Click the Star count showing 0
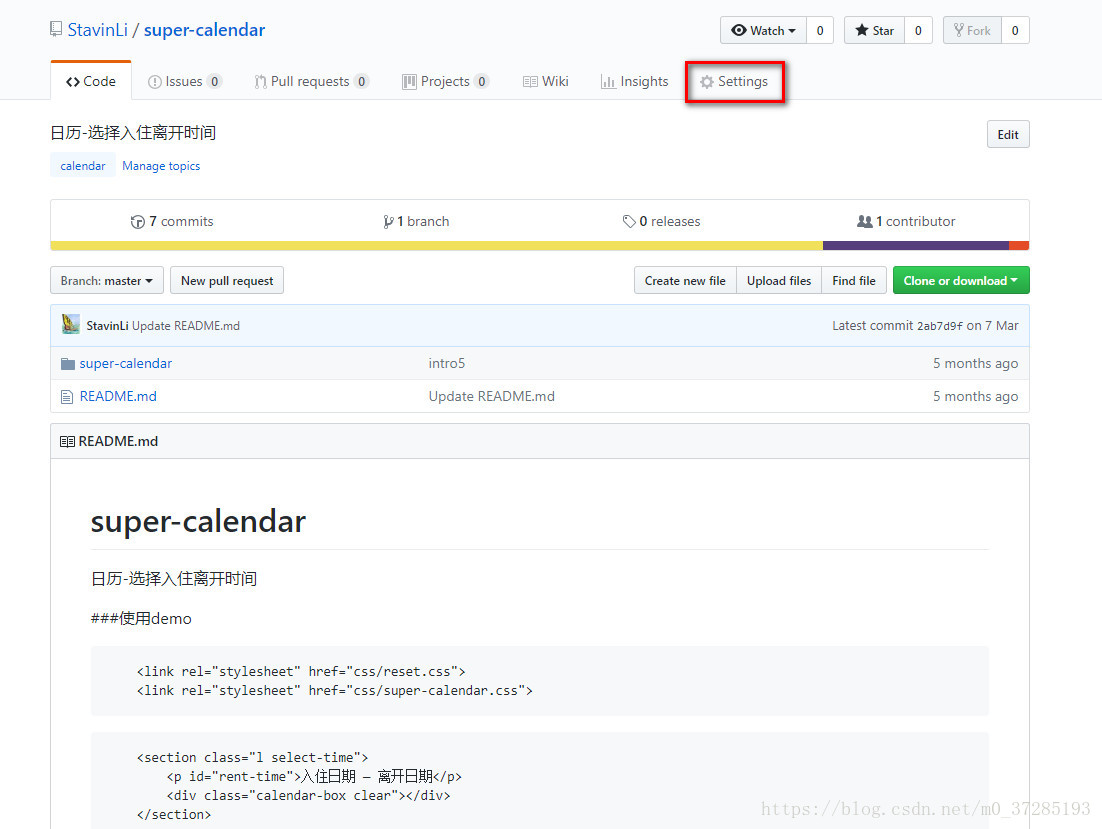1102x829 pixels. click(x=918, y=30)
